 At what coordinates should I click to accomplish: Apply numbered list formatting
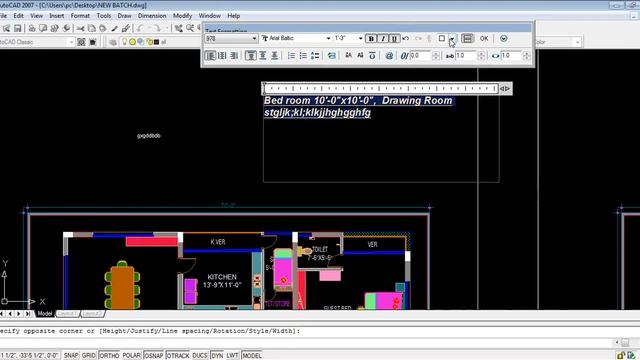[291, 56]
